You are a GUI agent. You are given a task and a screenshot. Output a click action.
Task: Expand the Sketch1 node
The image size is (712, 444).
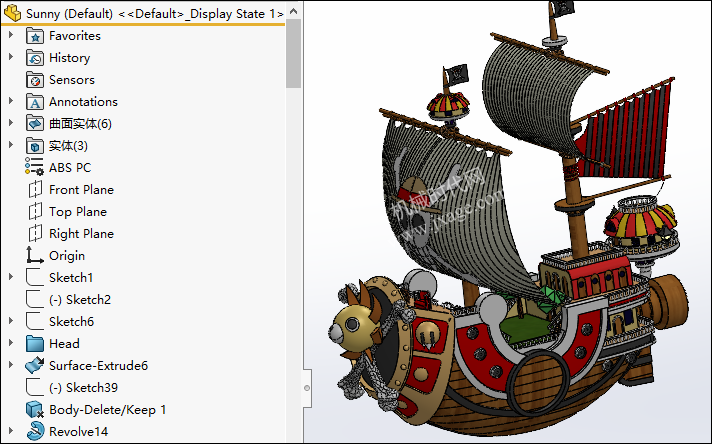pyautogui.click(x=11, y=276)
